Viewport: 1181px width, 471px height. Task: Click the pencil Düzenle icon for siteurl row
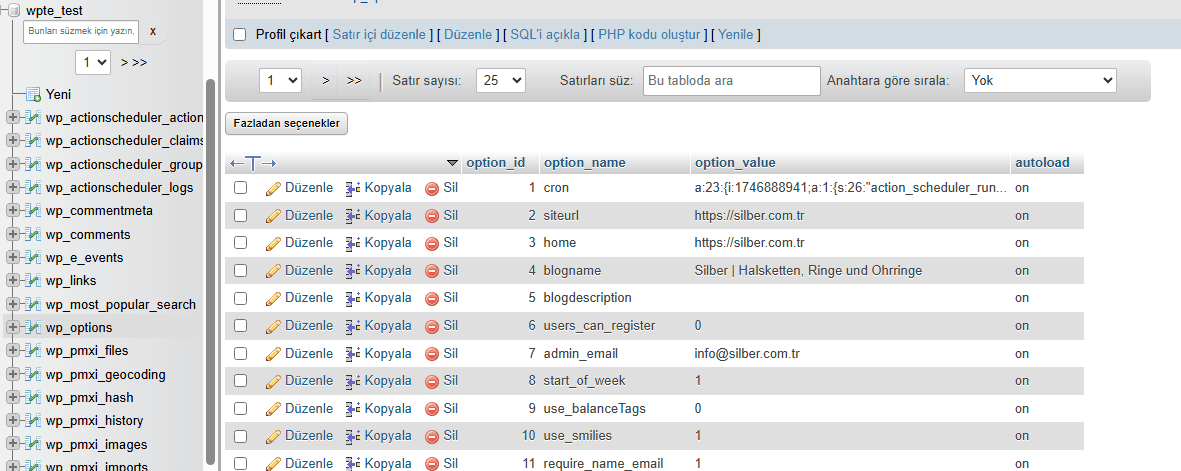click(x=273, y=216)
